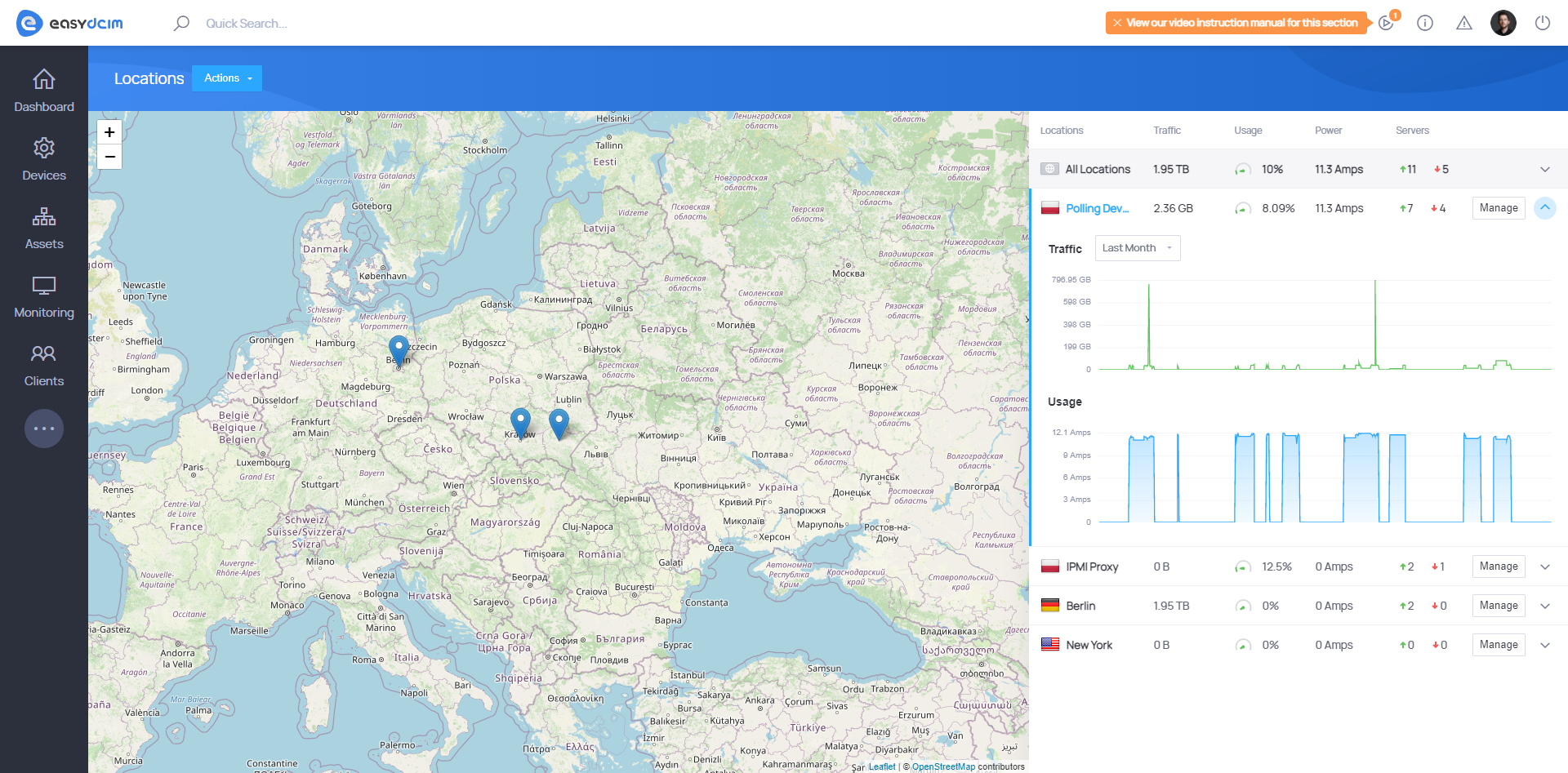Image resolution: width=1568 pixels, height=773 pixels.
Task: Focus the Quick Search input field
Action: (247, 23)
